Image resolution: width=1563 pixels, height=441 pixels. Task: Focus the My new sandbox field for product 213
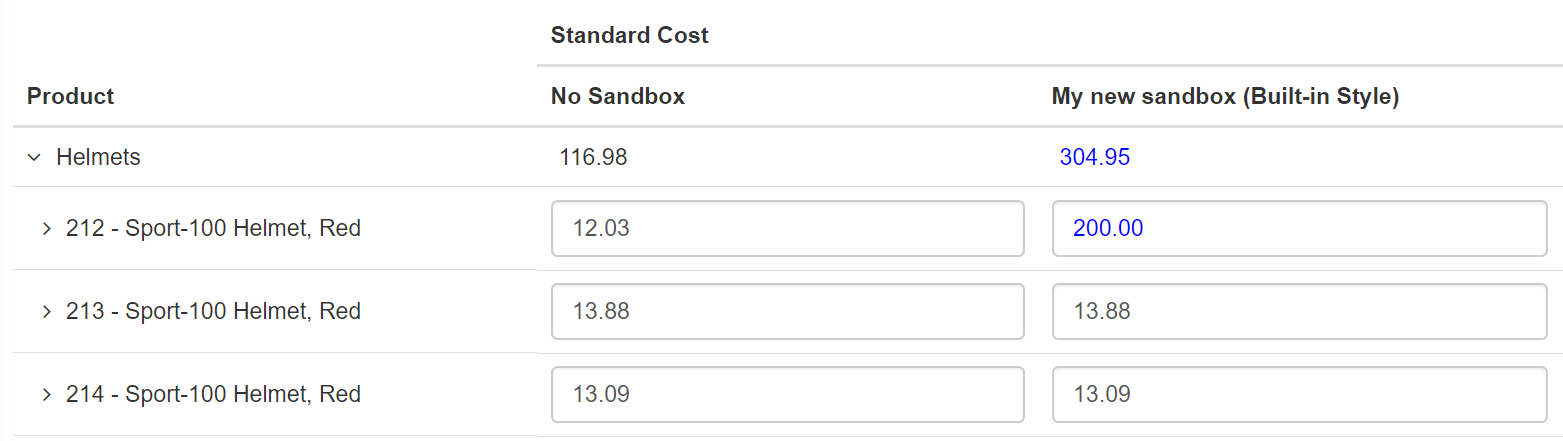coord(1299,312)
